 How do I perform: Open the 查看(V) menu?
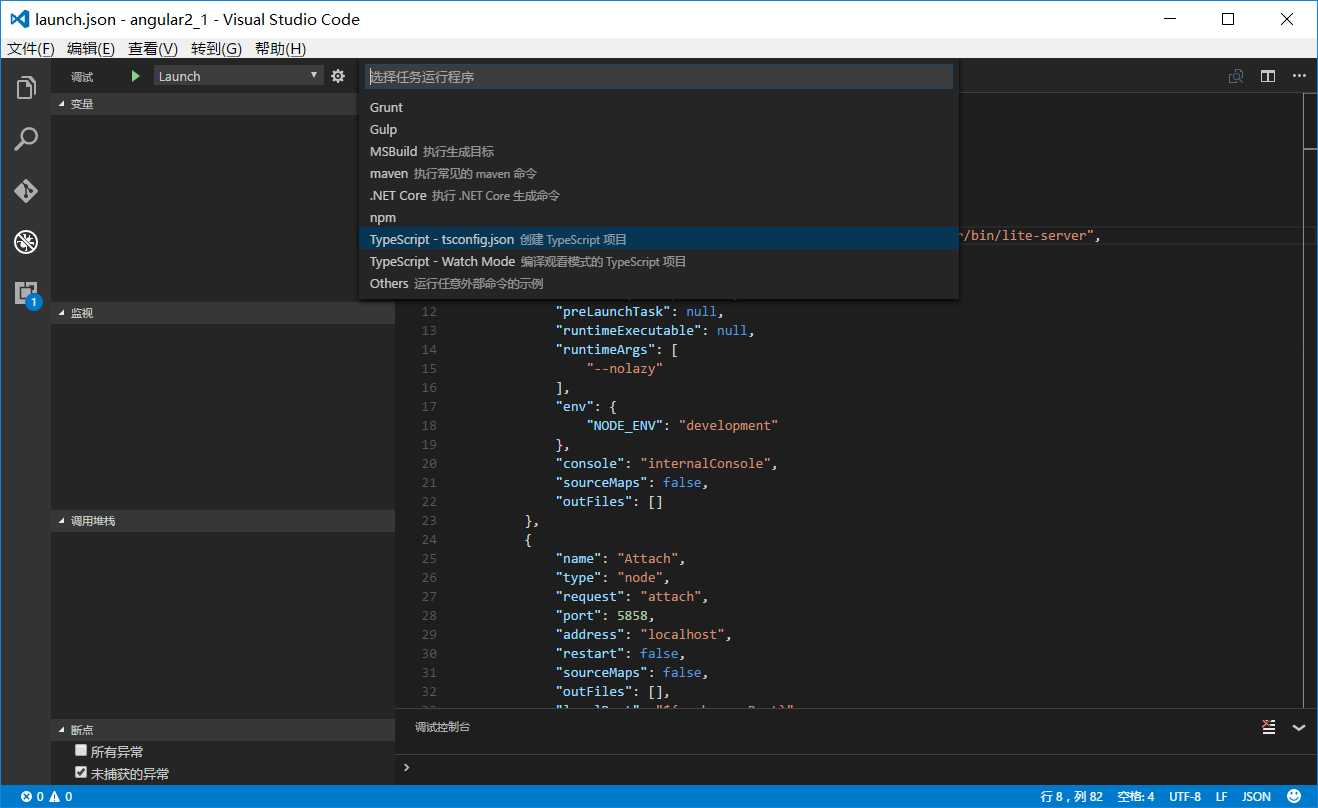coord(153,49)
